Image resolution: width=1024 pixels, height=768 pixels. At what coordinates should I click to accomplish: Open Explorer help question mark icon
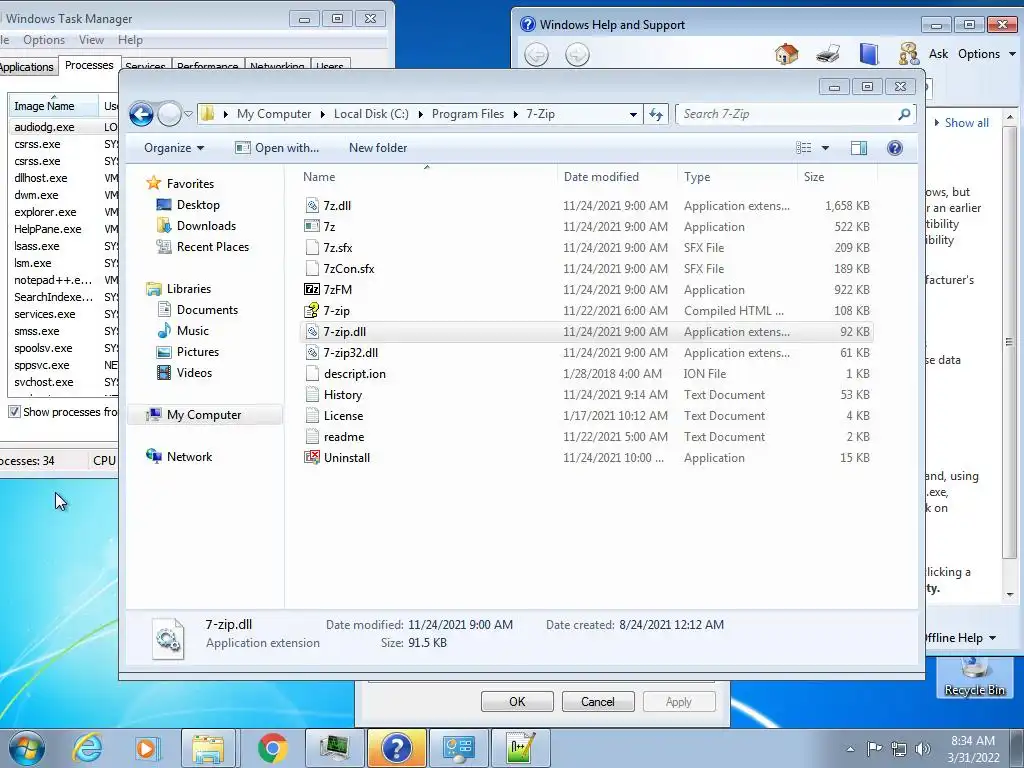click(x=895, y=148)
